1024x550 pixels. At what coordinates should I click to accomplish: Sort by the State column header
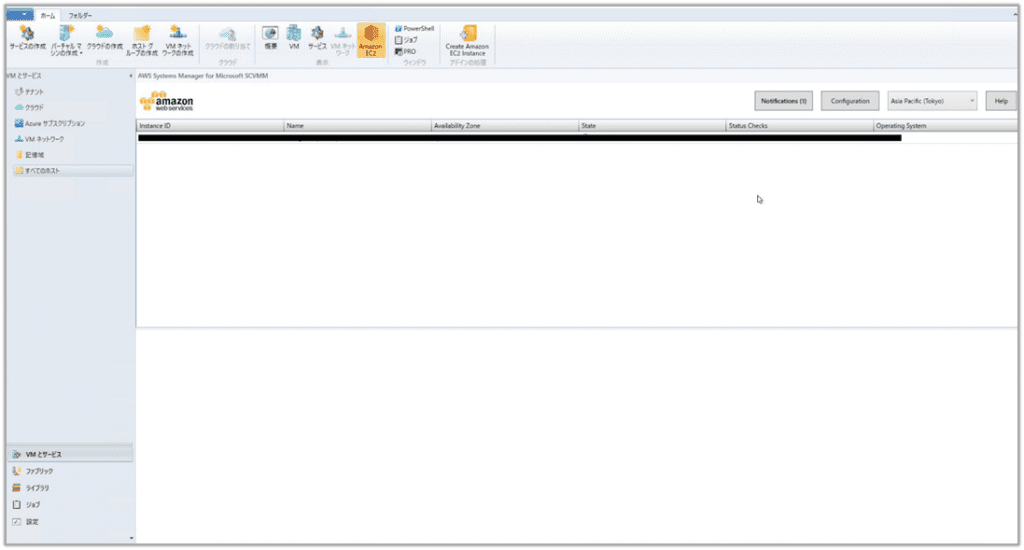coord(652,125)
